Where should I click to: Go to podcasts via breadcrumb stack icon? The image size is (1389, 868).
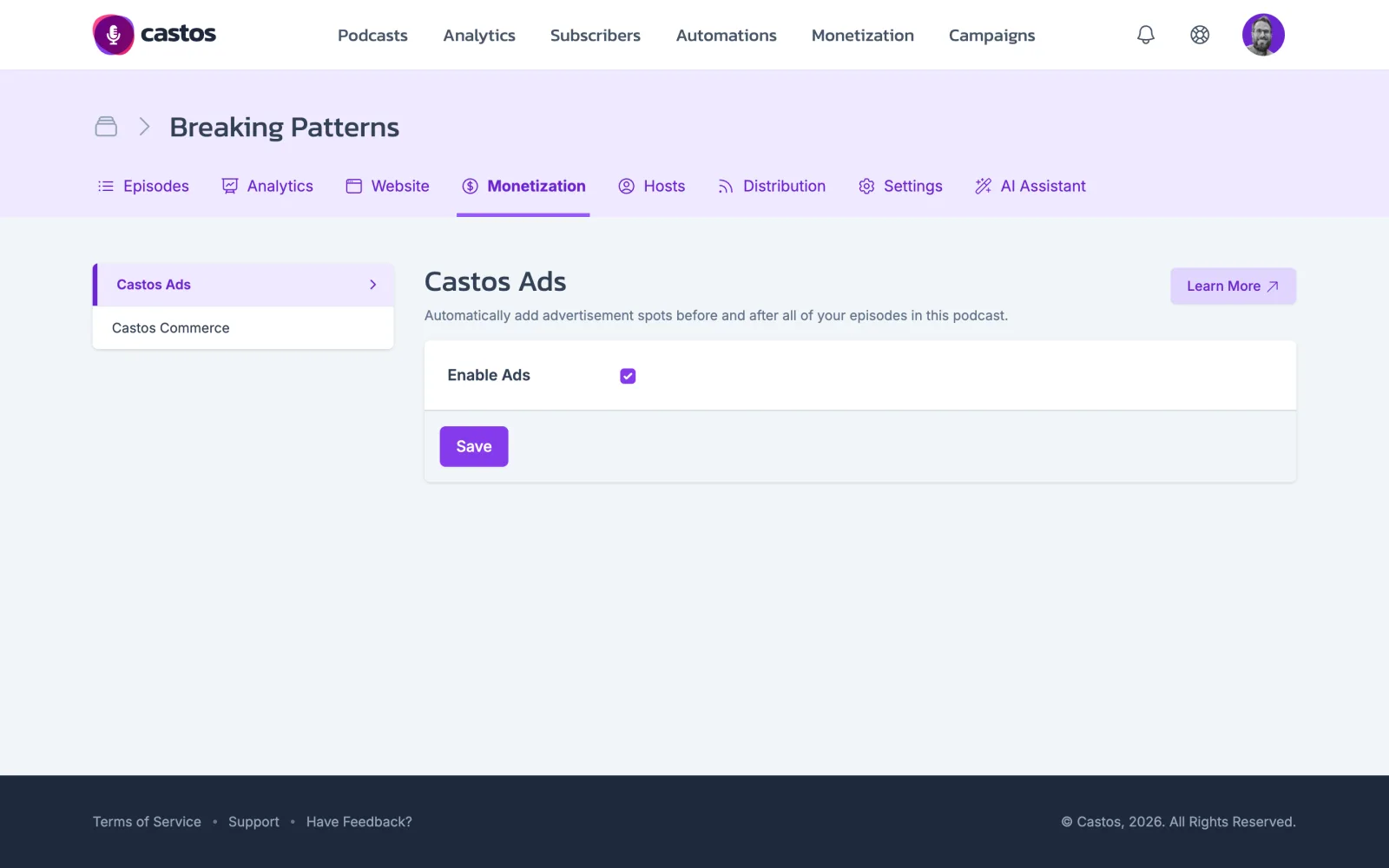106,127
